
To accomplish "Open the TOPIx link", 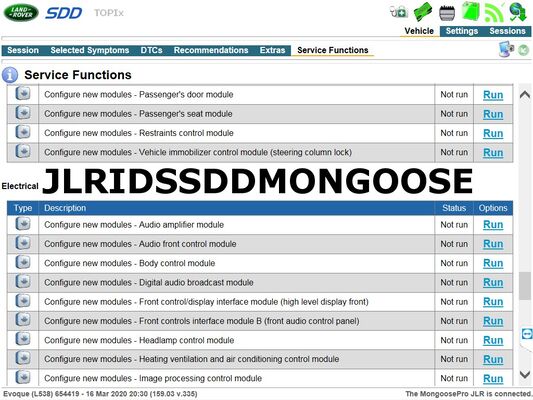I will (x=109, y=13).
